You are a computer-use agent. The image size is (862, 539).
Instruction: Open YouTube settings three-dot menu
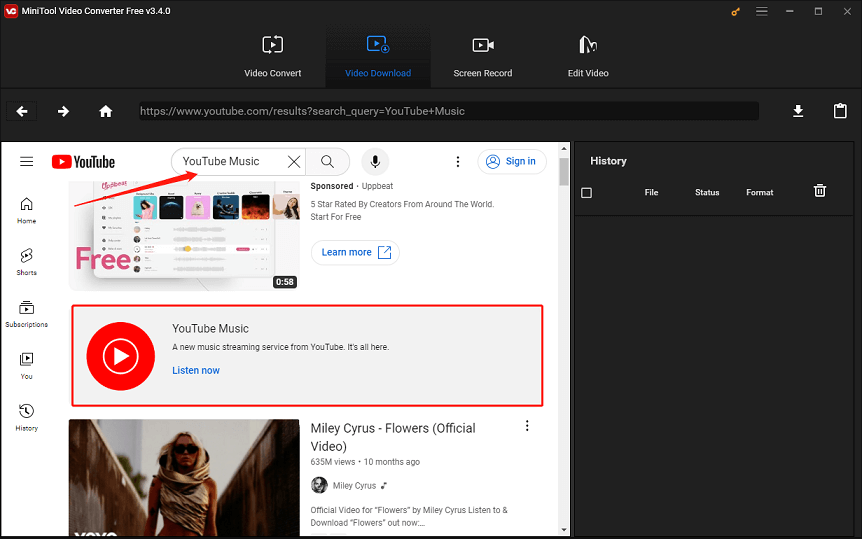point(458,162)
